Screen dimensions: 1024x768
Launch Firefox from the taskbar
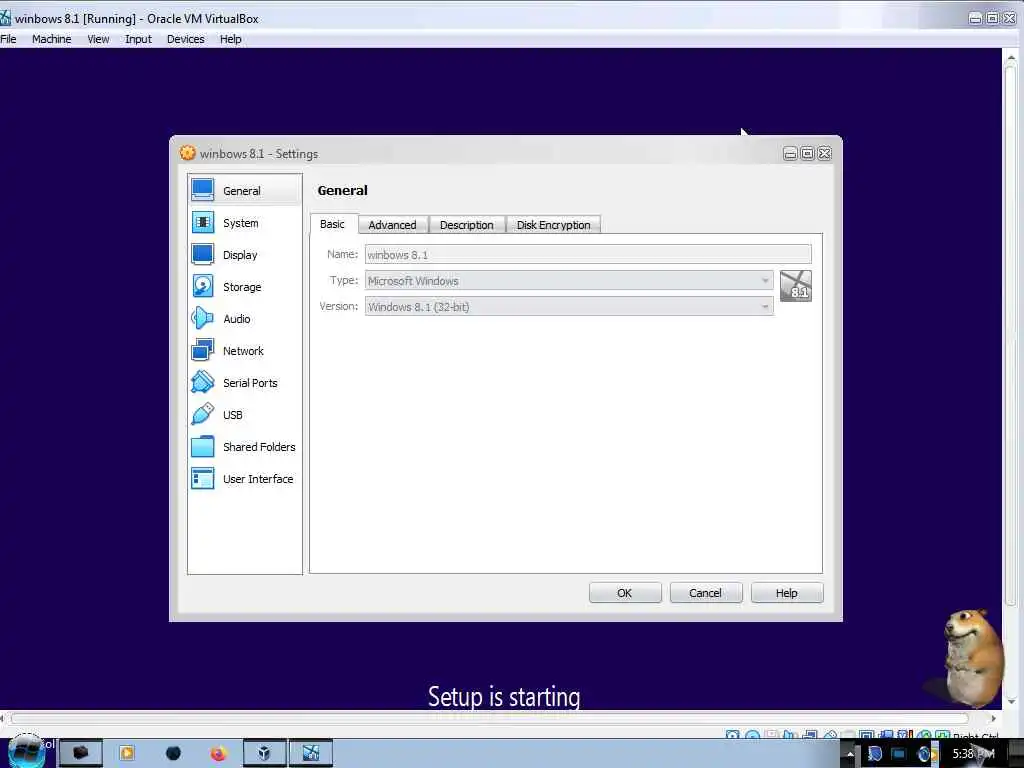coord(218,754)
